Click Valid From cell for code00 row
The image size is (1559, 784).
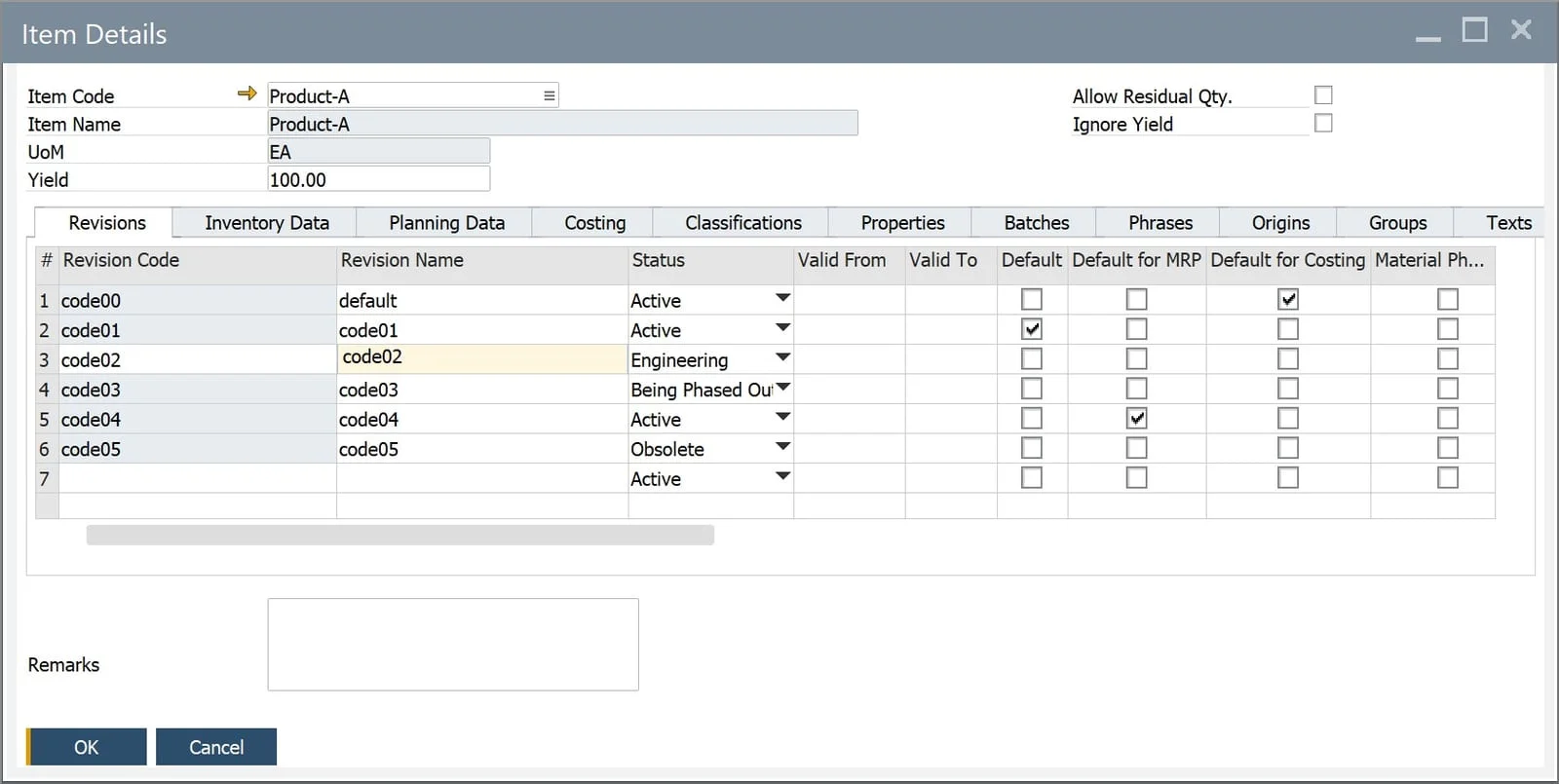click(850, 300)
